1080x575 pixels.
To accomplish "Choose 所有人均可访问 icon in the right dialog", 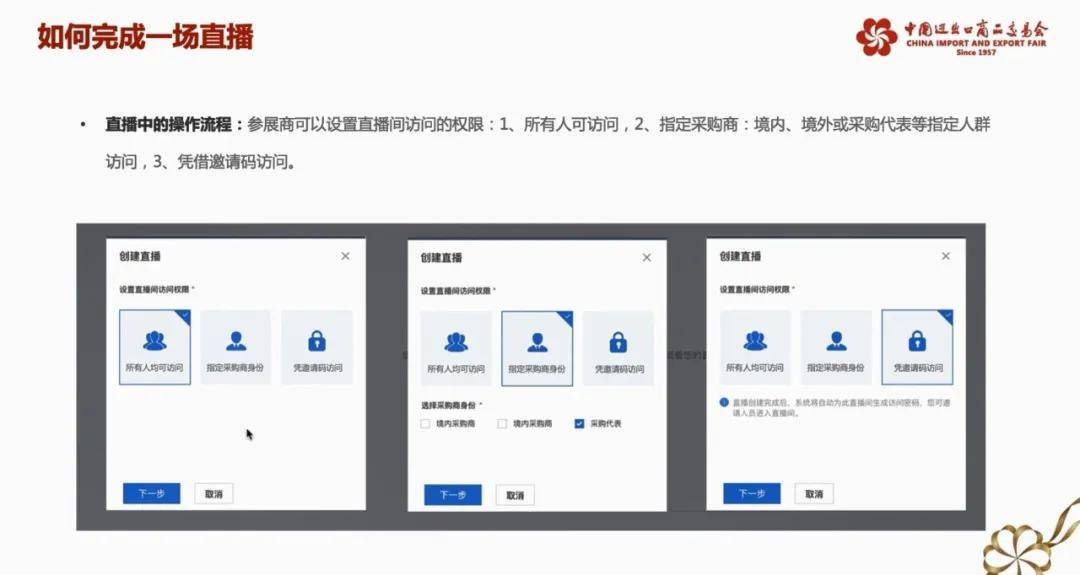I will (x=755, y=342).
